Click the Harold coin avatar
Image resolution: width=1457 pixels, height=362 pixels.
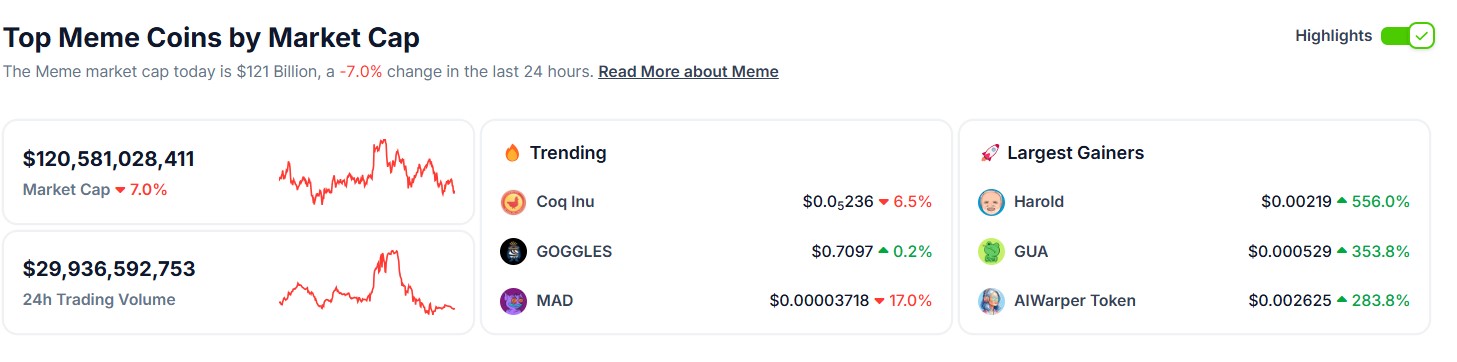[990, 202]
